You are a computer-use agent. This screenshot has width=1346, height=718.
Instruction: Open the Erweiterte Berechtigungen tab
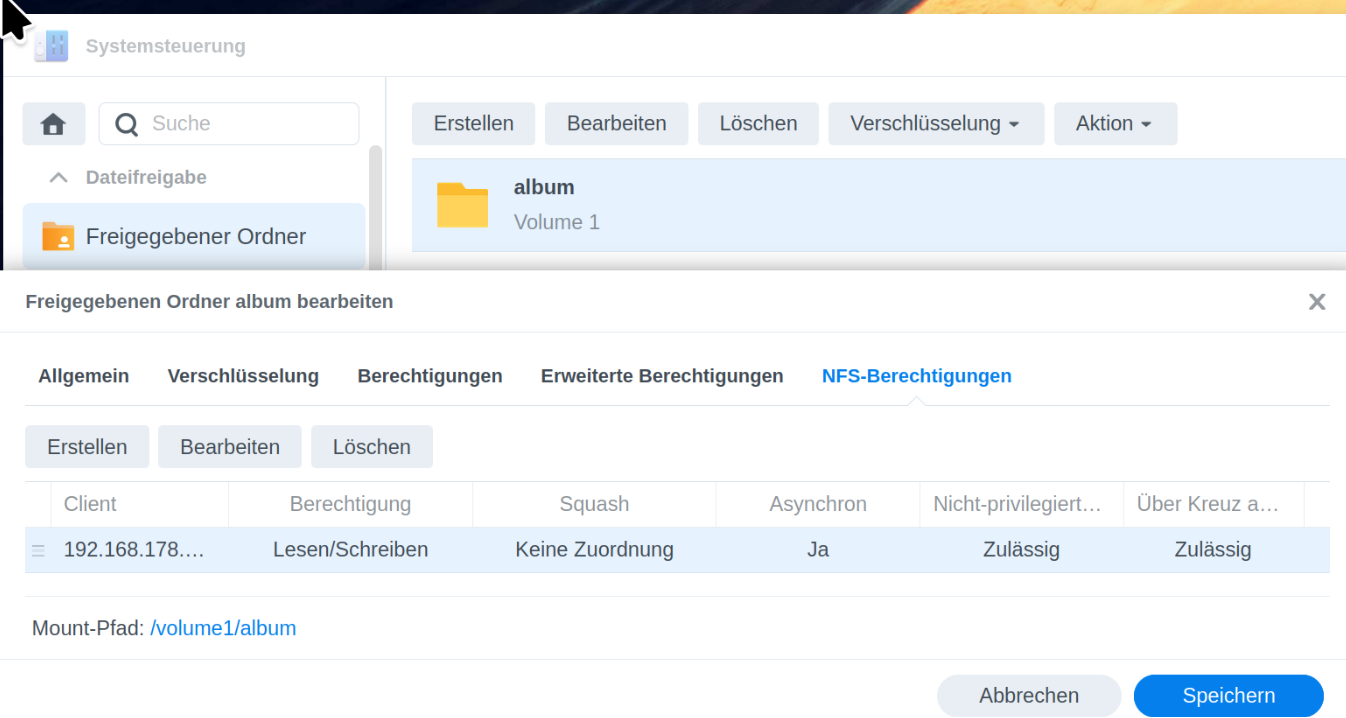[662, 376]
